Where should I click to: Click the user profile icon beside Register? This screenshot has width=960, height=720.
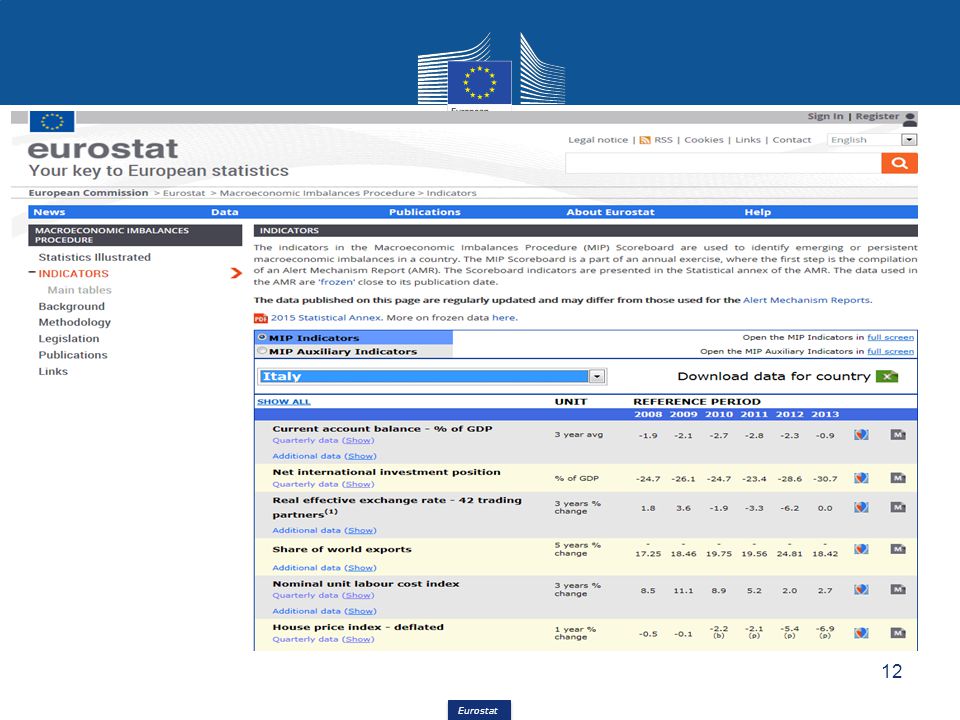click(910, 119)
